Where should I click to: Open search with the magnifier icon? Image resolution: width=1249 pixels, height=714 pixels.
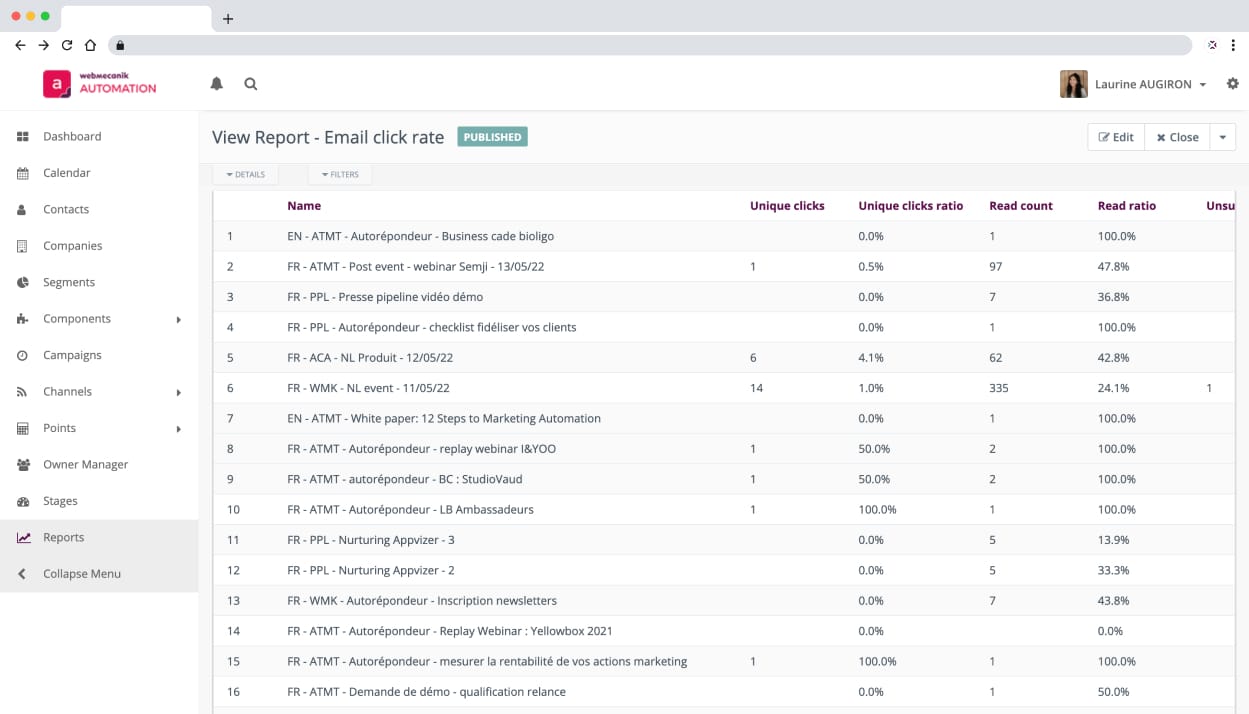pyautogui.click(x=251, y=84)
